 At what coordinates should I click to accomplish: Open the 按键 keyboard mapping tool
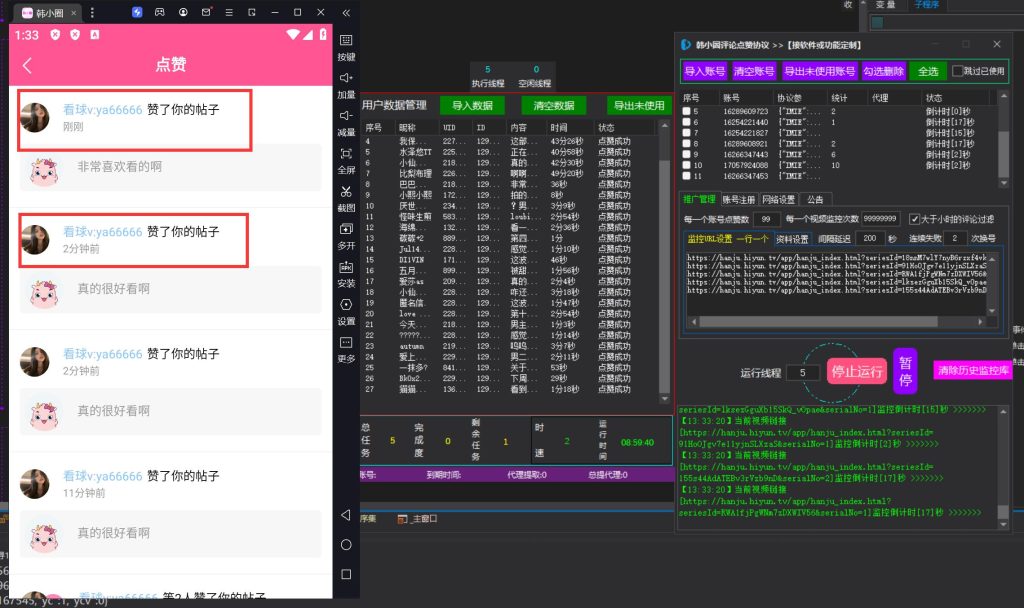346,40
